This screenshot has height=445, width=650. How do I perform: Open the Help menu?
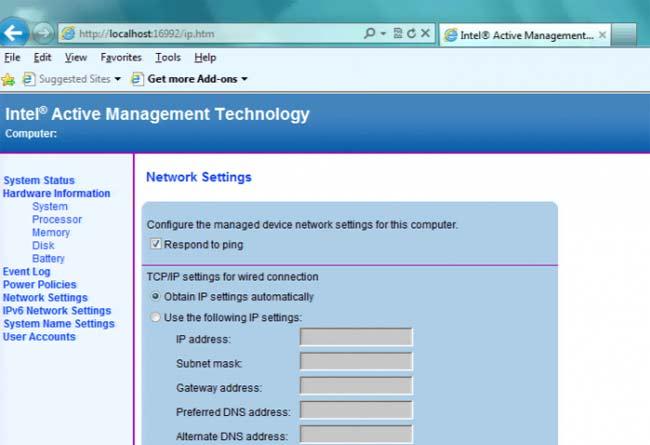point(205,58)
